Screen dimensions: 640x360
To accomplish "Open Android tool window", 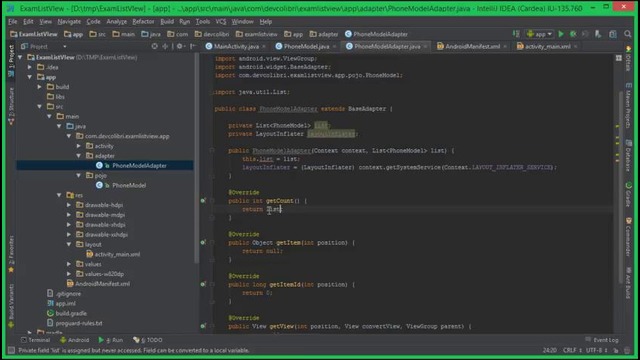I will coord(74,340).
